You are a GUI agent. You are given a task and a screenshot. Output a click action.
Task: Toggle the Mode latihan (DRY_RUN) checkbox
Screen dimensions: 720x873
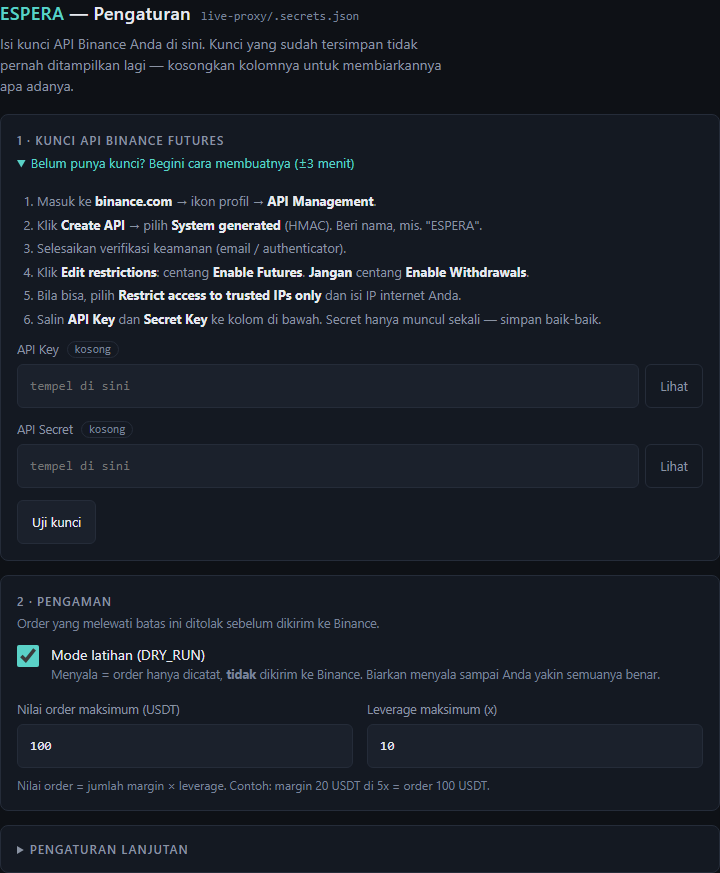[x=28, y=656]
